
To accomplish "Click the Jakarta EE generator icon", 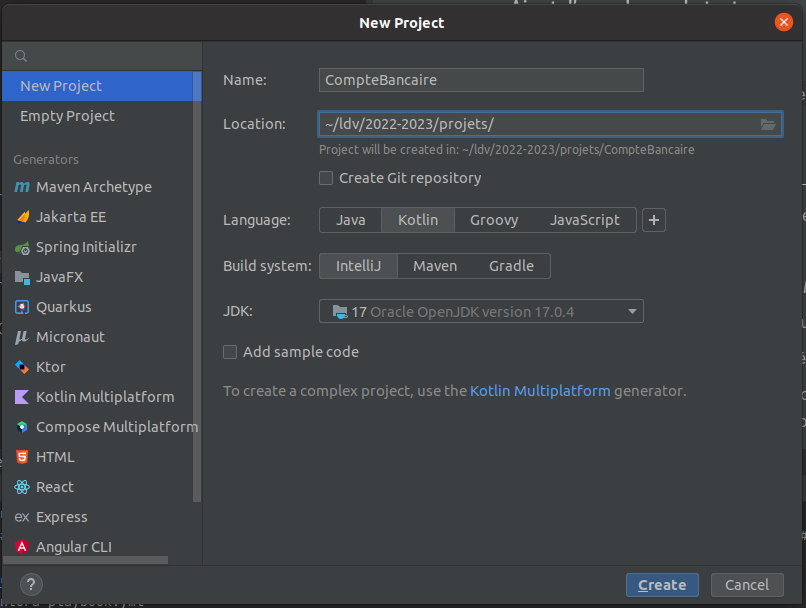I will pos(22,217).
